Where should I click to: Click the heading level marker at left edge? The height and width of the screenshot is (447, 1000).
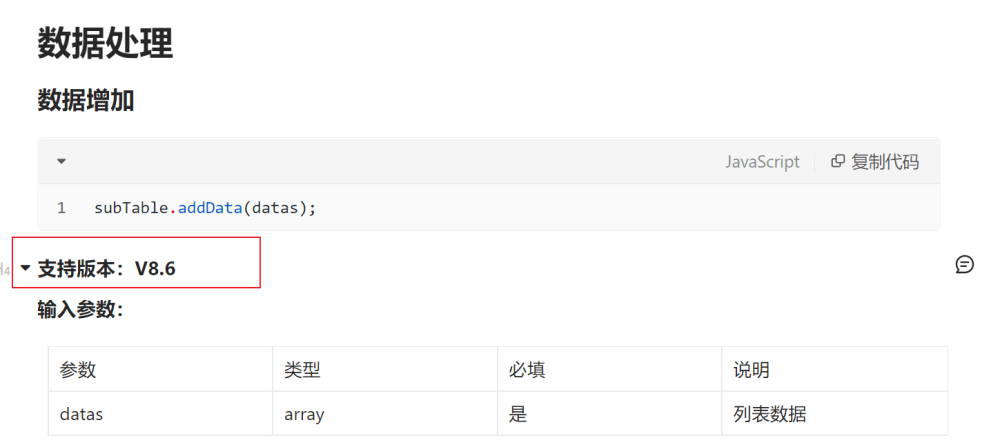point(5,268)
